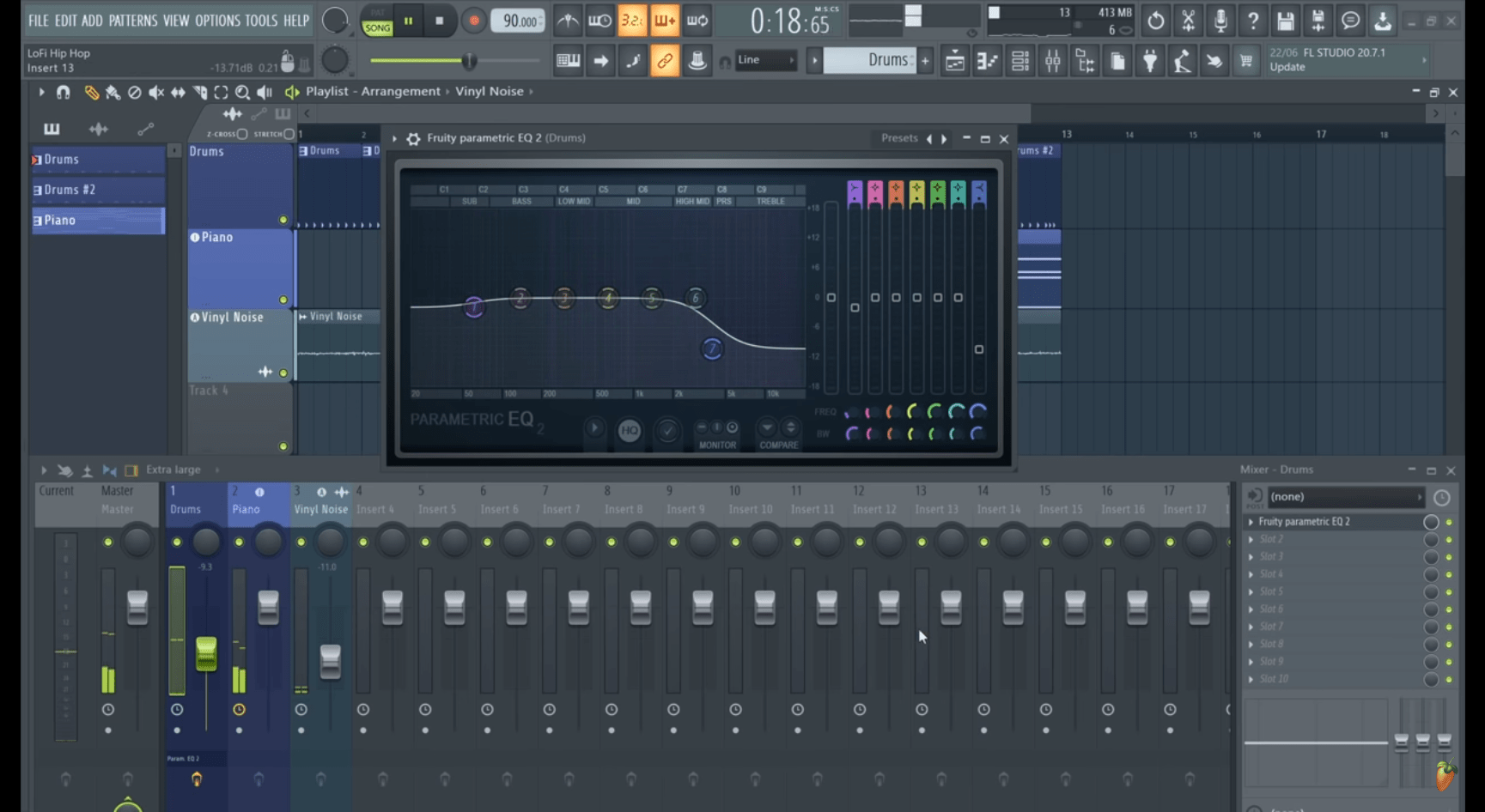This screenshot has height=812, width=1485.
Task: Open the EDIT menu
Action: click(65, 20)
